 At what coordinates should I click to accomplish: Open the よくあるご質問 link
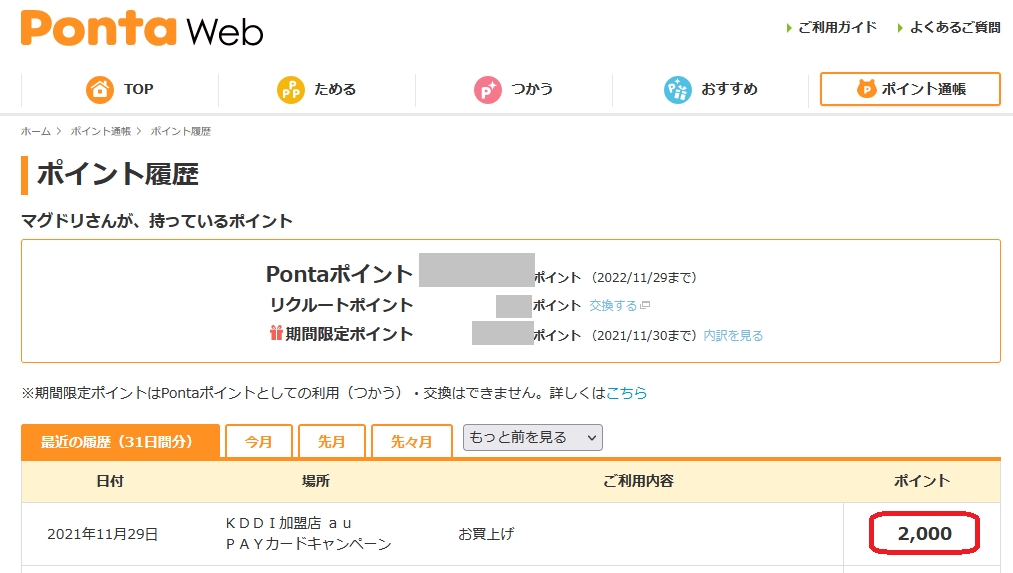(x=954, y=27)
